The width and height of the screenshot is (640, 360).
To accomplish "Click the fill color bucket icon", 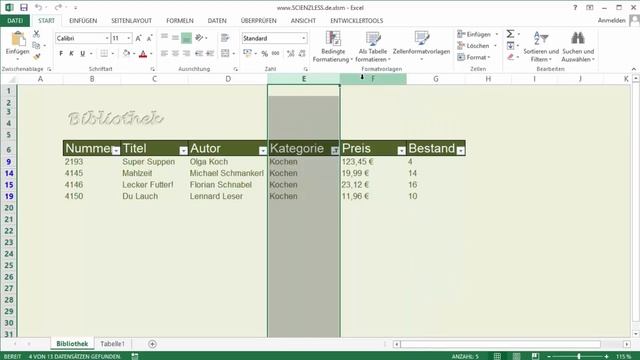I will (x=126, y=53).
